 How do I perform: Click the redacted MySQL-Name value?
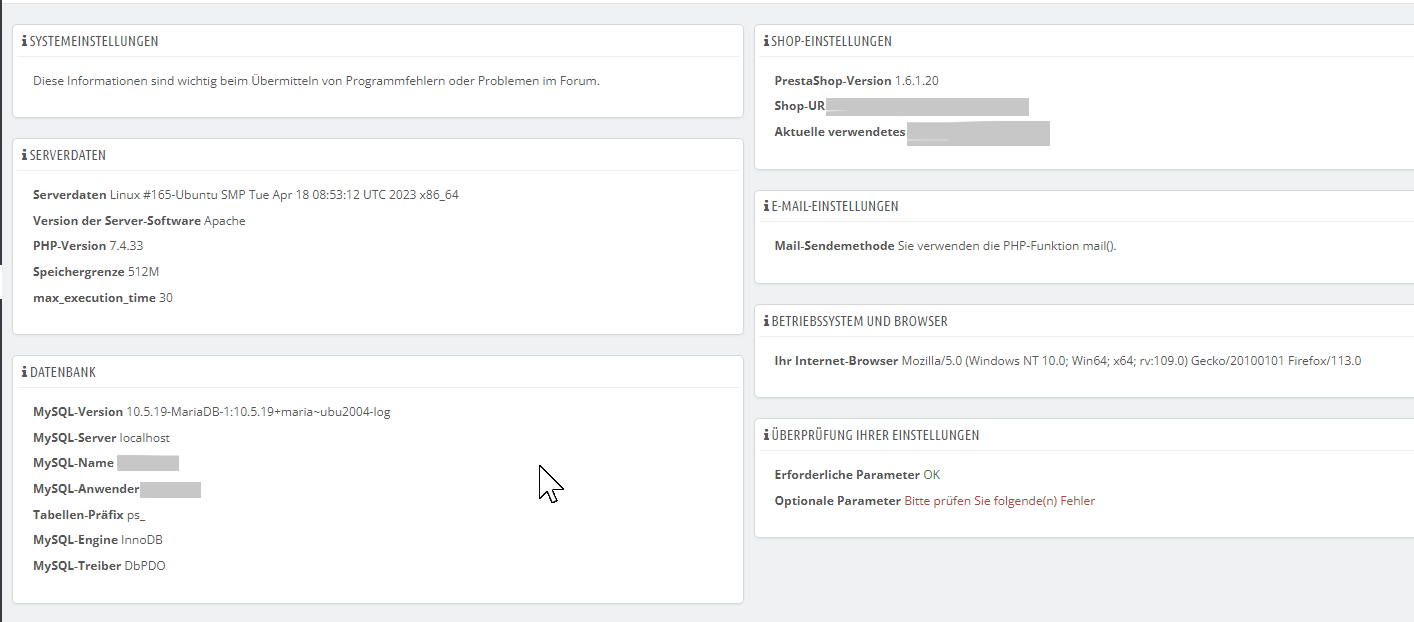coord(148,463)
